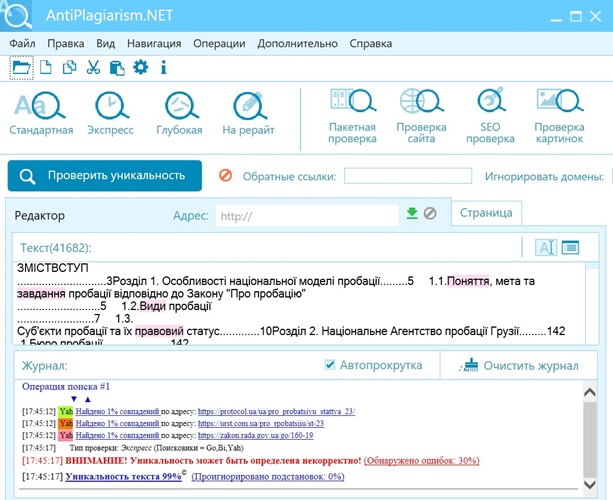Open settings via the gear icon
The height and width of the screenshot is (500, 613).
[x=140, y=67]
